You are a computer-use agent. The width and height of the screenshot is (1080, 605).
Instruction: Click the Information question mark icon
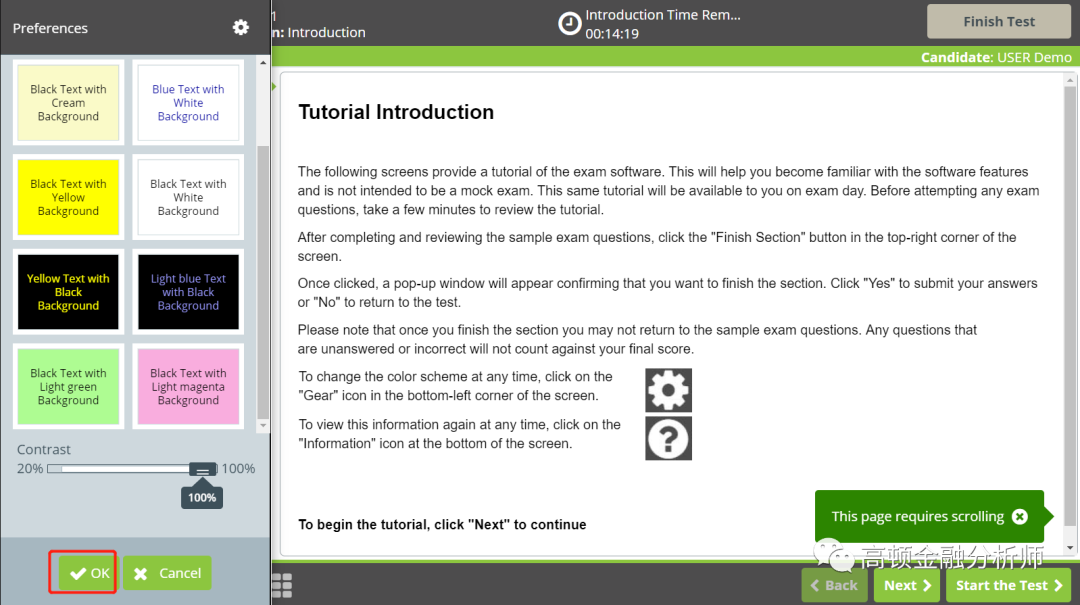[668, 438]
